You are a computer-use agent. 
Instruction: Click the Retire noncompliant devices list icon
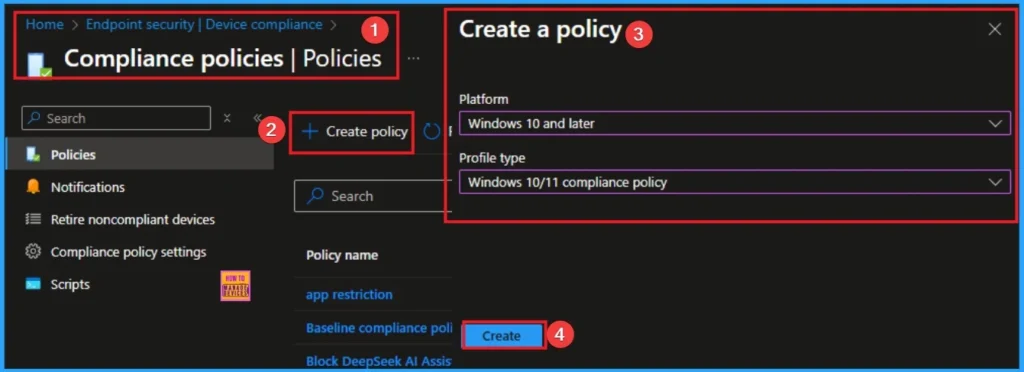(33, 219)
